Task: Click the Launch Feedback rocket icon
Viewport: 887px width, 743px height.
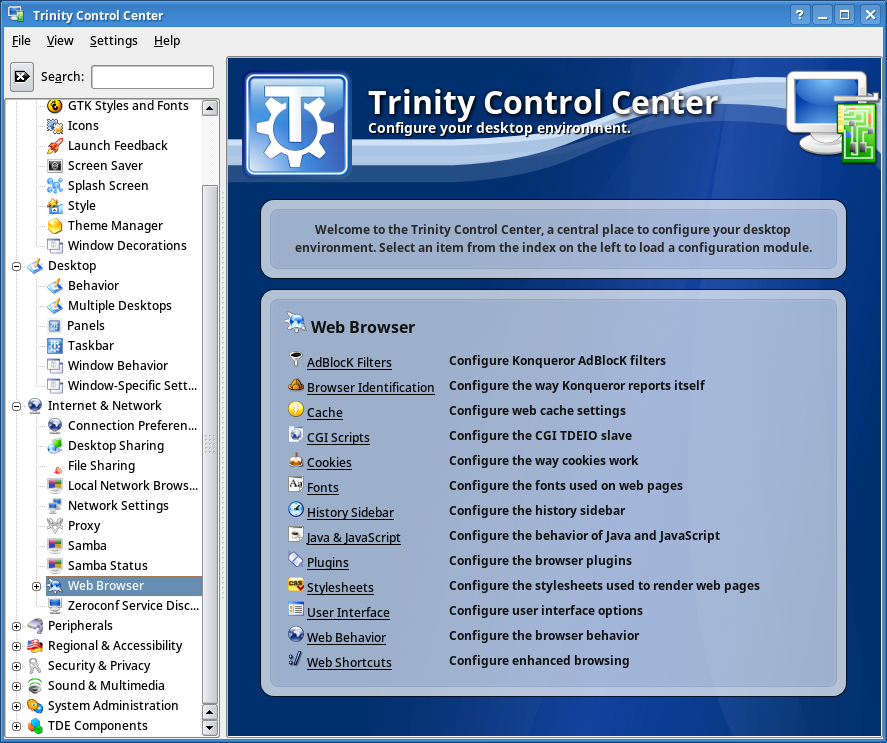Action: click(55, 145)
